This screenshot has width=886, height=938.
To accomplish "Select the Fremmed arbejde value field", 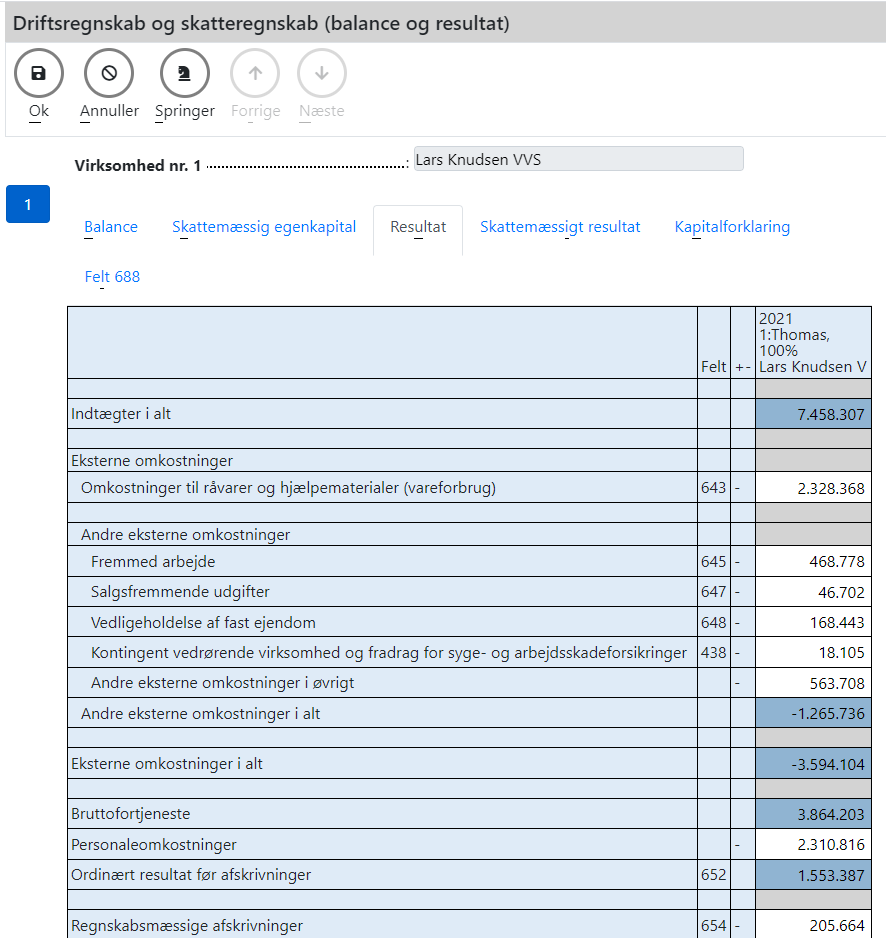I will pos(812,562).
